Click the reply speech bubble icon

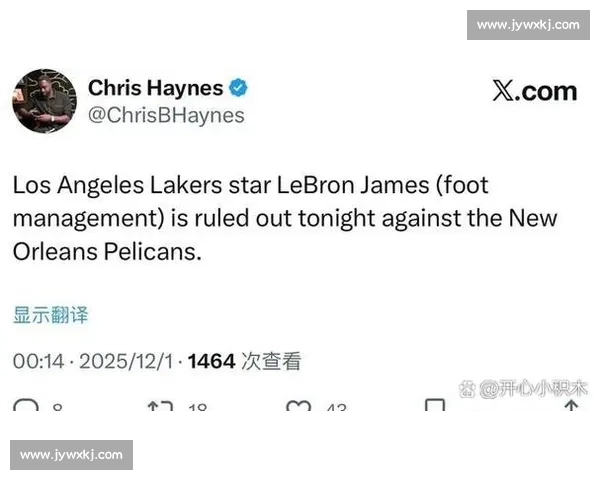click(x=26, y=405)
